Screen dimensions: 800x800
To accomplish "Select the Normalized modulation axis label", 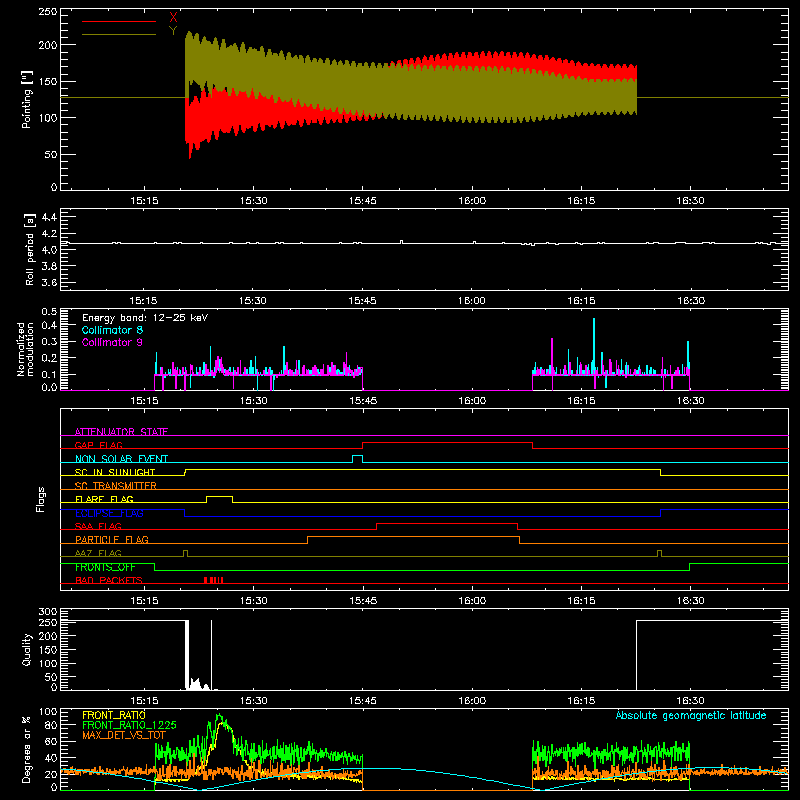I will 25,349.
